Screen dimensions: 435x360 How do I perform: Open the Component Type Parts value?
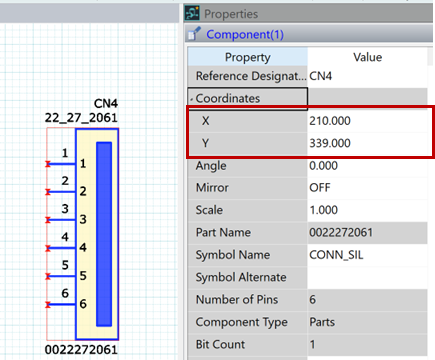tap(367, 322)
